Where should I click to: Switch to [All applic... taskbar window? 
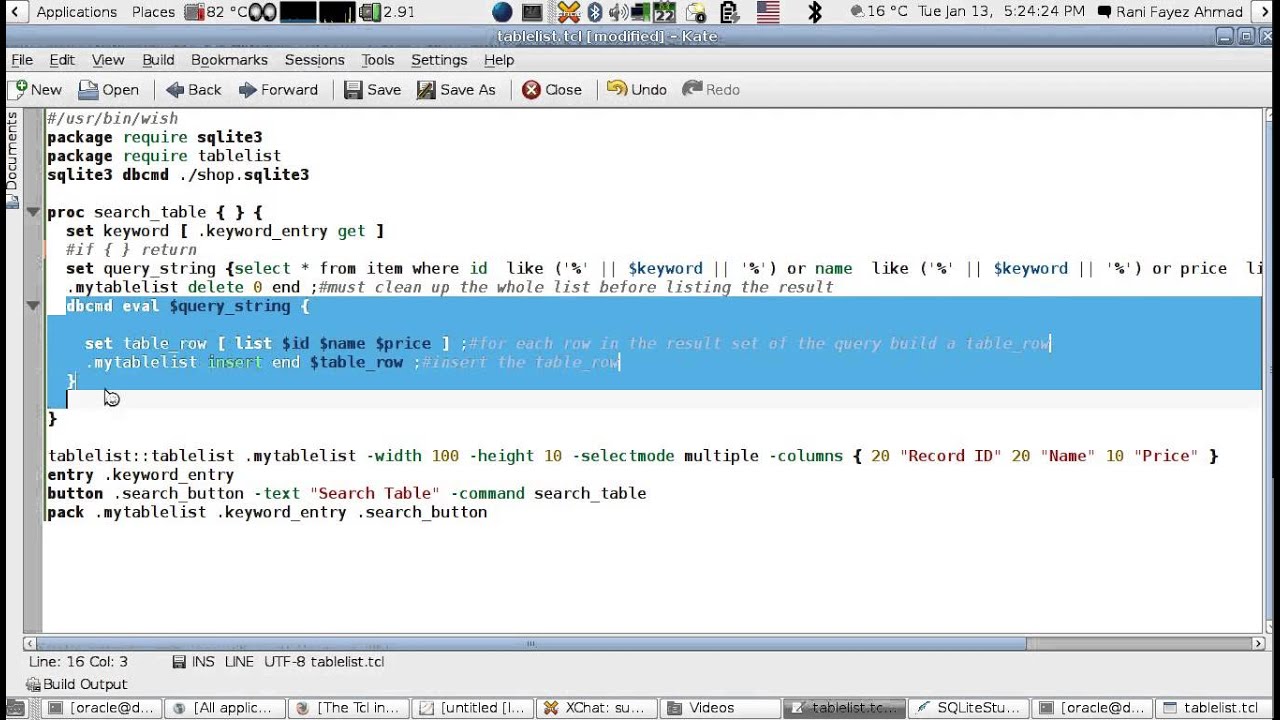(224, 708)
